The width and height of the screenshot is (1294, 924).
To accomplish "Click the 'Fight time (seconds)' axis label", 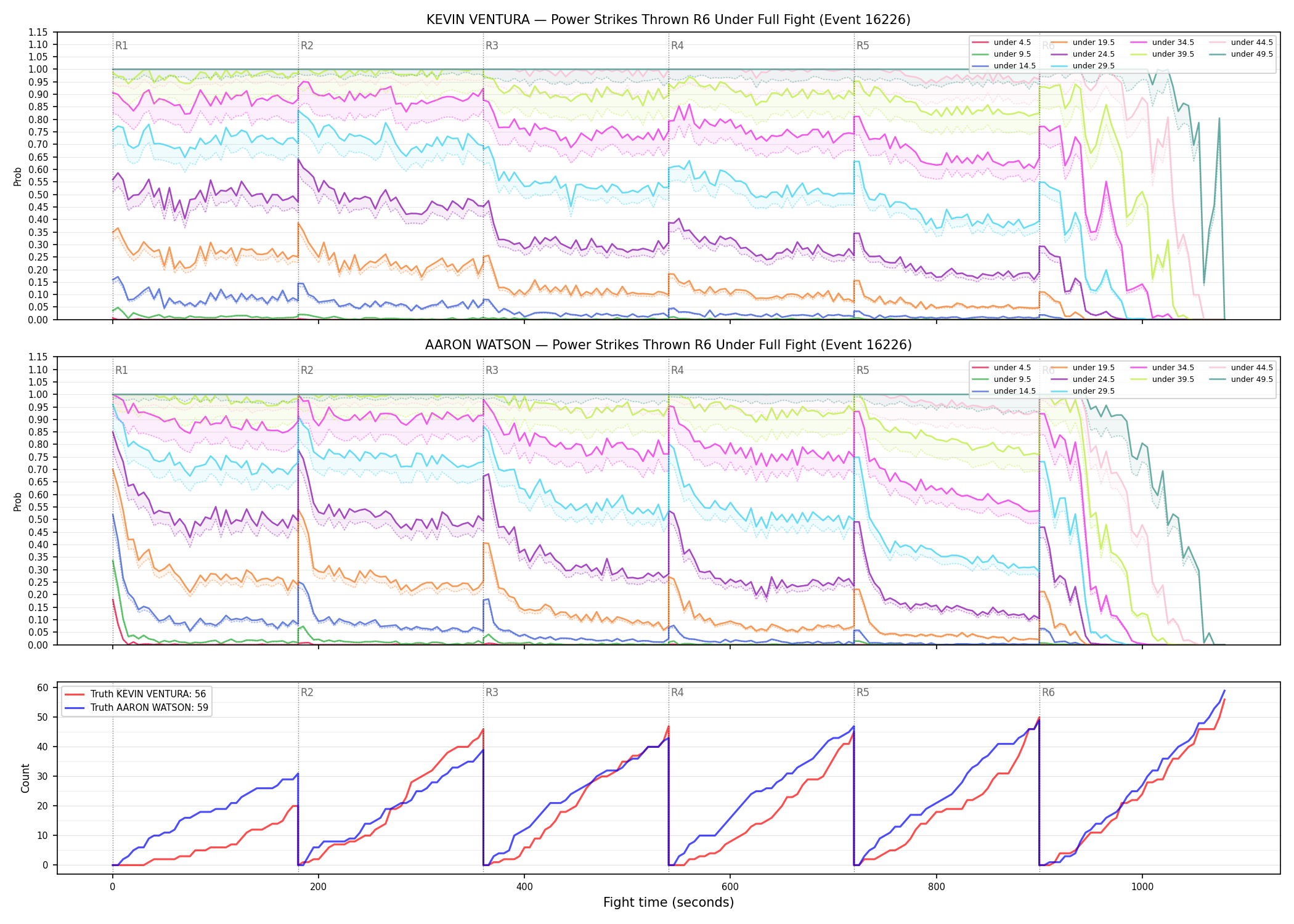I will (x=669, y=902).
